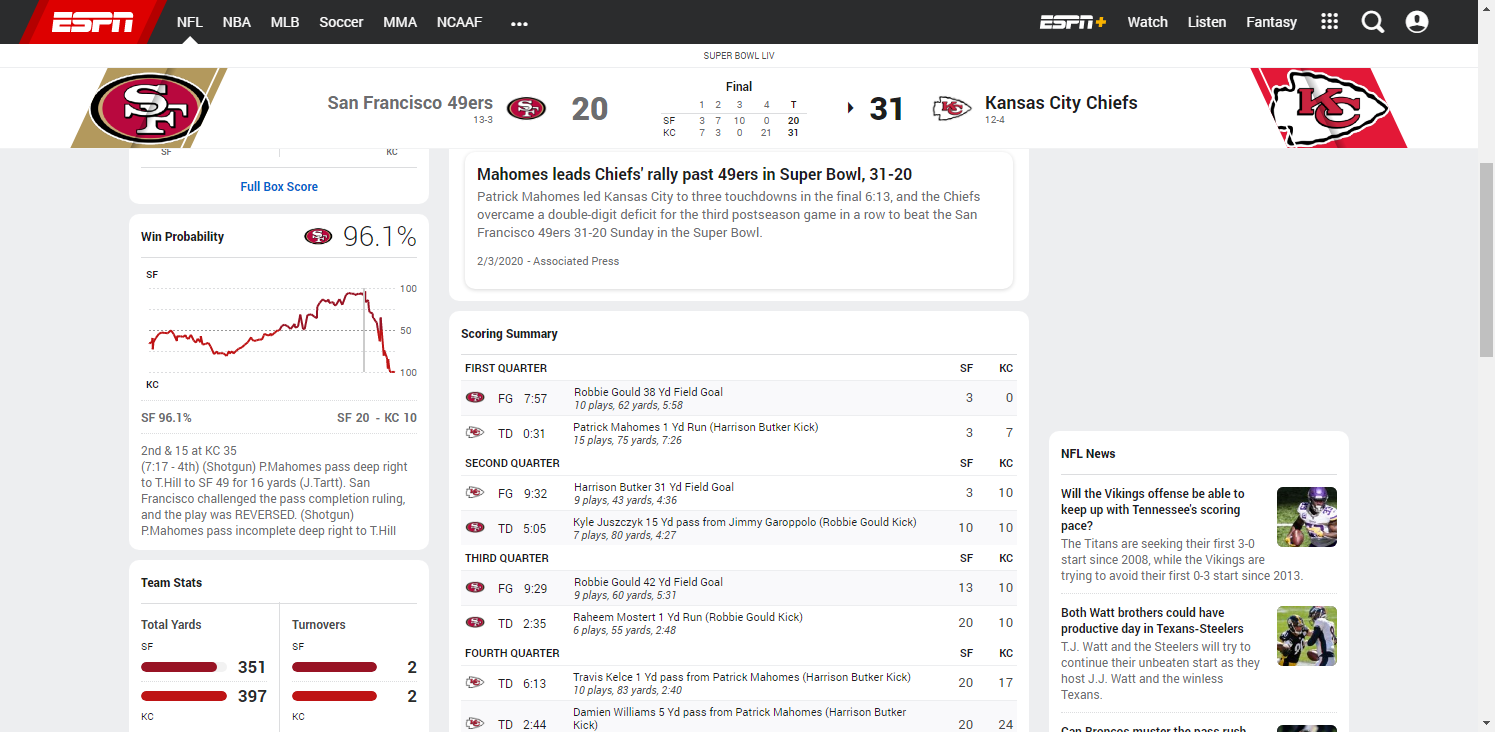The image size is (1495, 732).
Task: Click the ESPN home logo
Action: coord(92,22)
